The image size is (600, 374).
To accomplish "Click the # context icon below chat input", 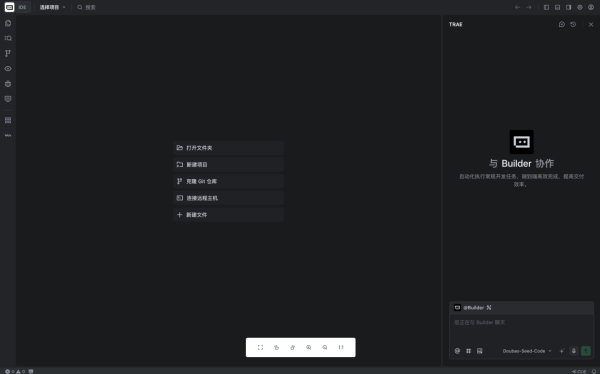I will point(468,351).
